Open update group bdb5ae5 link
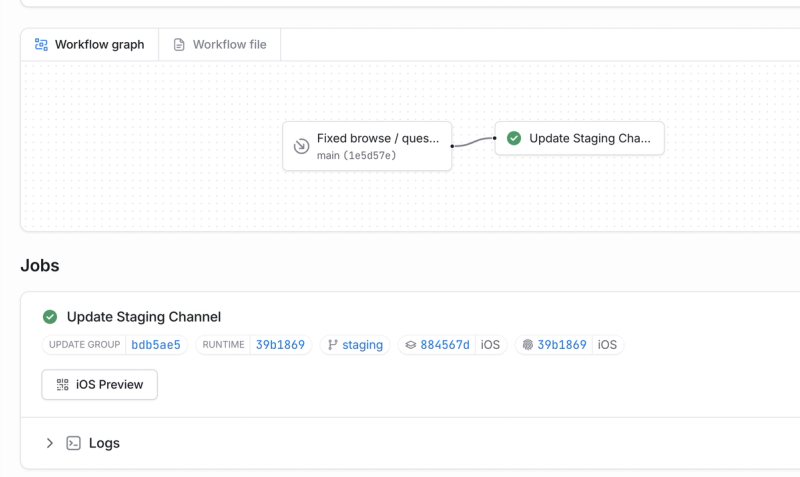The width and height of the screenshot is (800, 477). tap(156, 345)
